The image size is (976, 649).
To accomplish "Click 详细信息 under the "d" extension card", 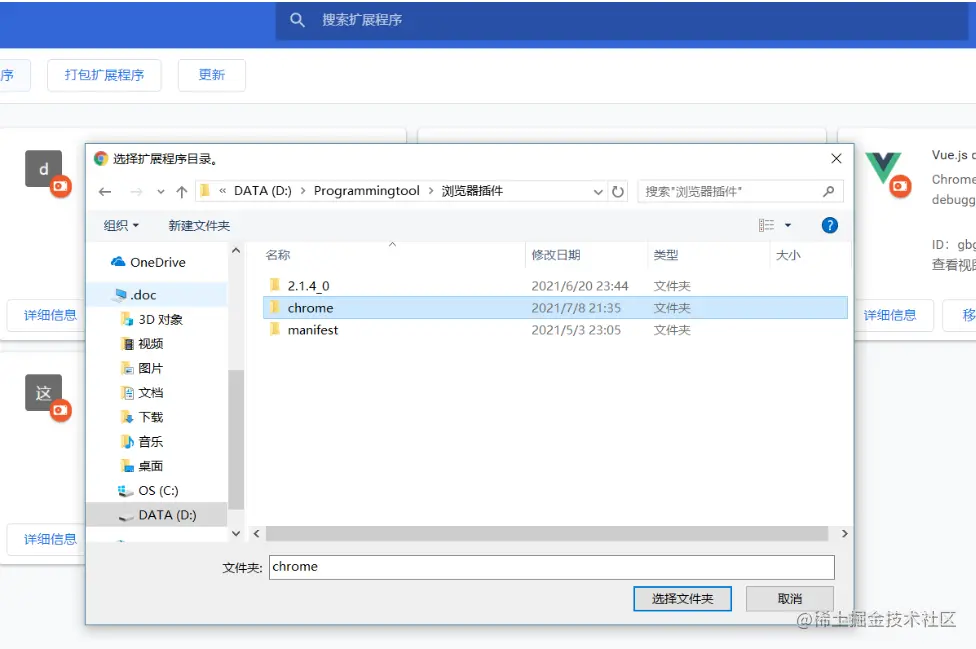I will click(x=50, y=315).
